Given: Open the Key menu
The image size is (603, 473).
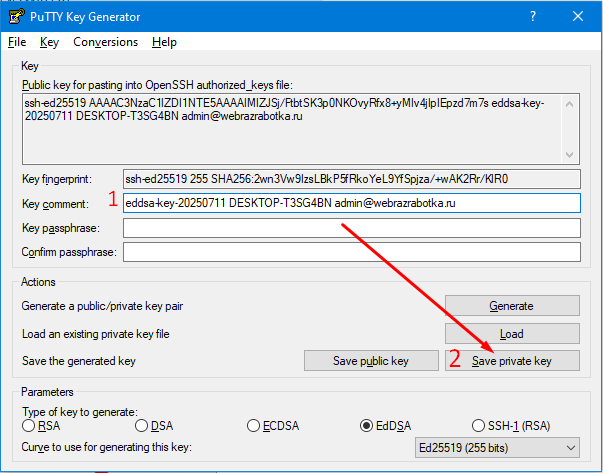Looking at the screenshot, I should pos(50,42).
